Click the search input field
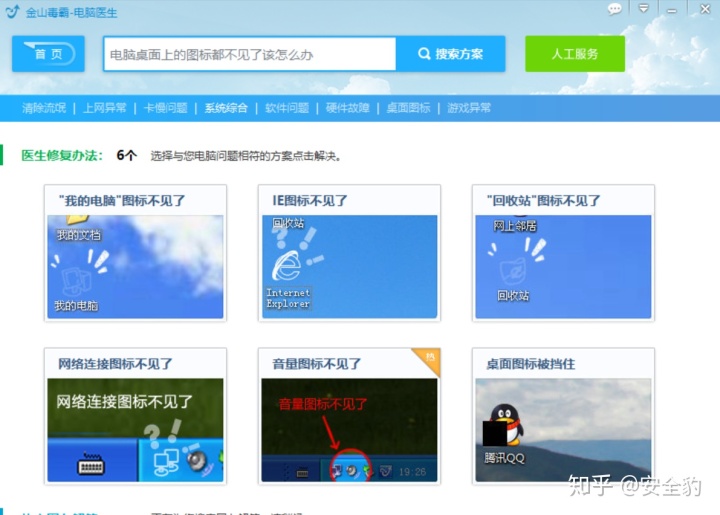 click(250, 54)
